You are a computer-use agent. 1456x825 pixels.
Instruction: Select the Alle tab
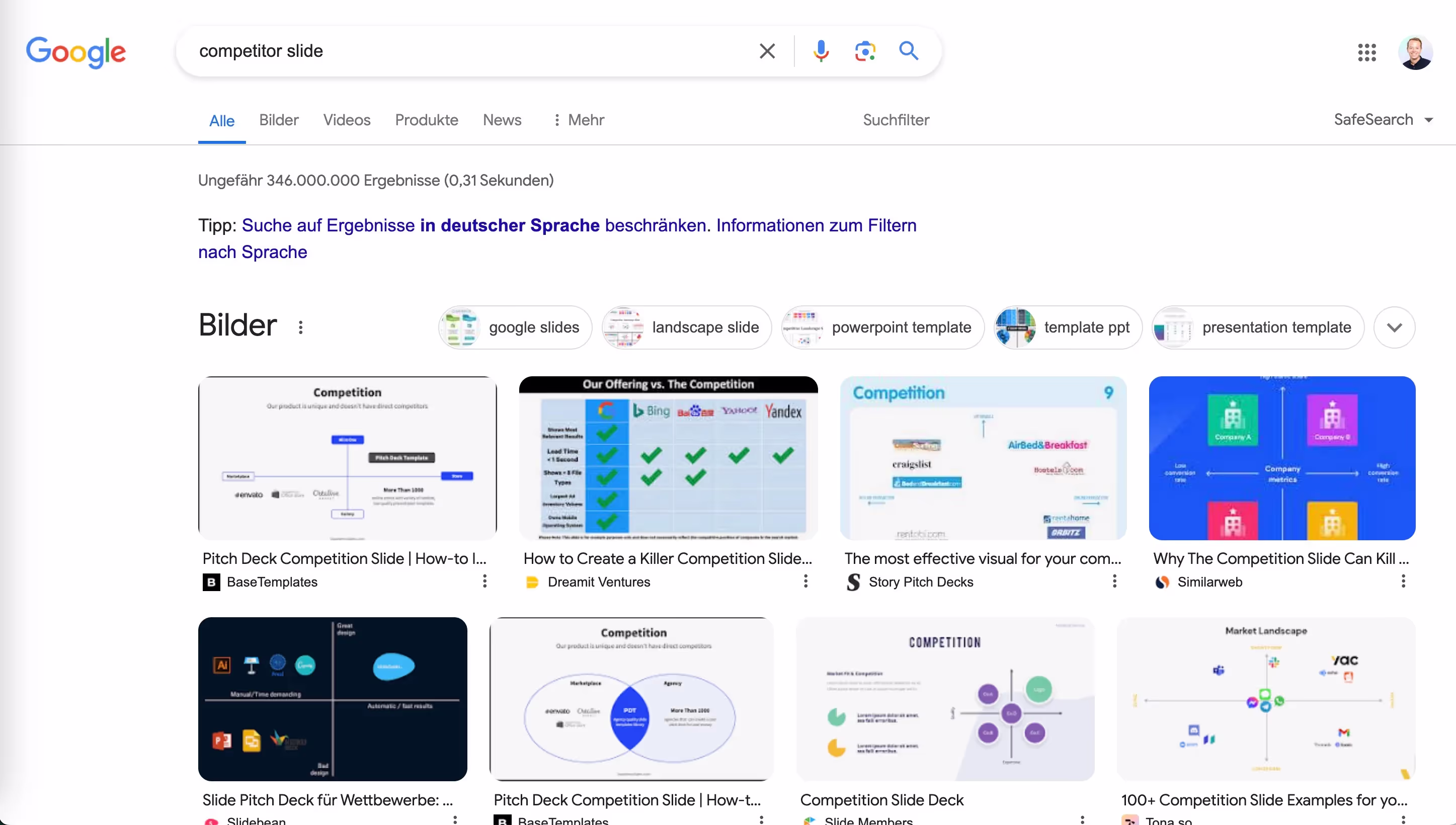click(x=222, y=121)
